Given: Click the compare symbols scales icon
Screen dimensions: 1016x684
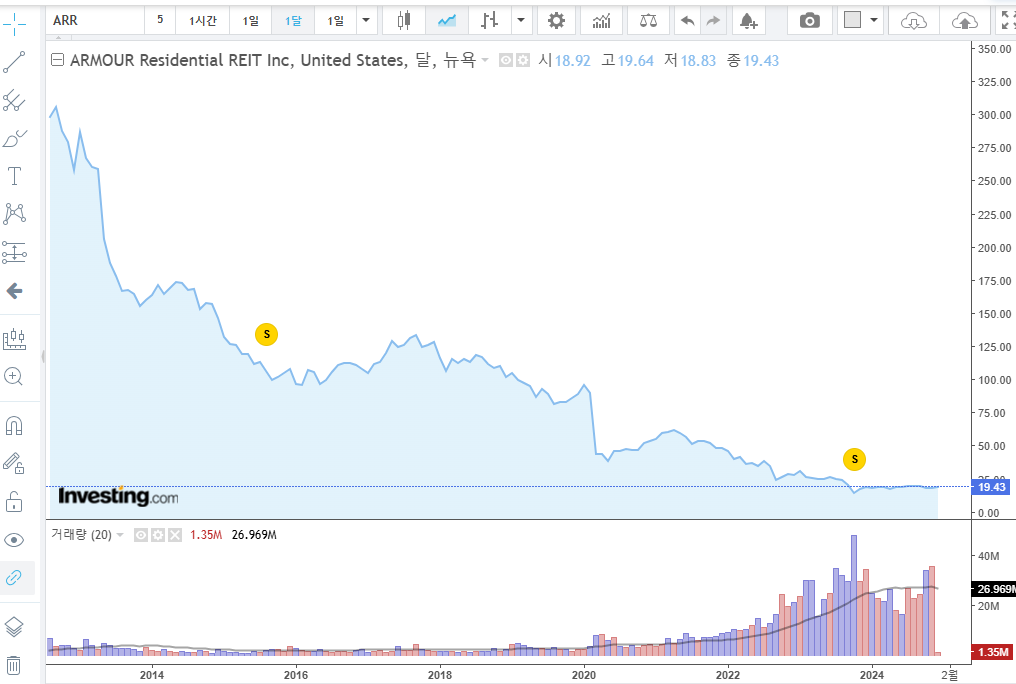Looking at the screenshot, I should pos(648,21).
